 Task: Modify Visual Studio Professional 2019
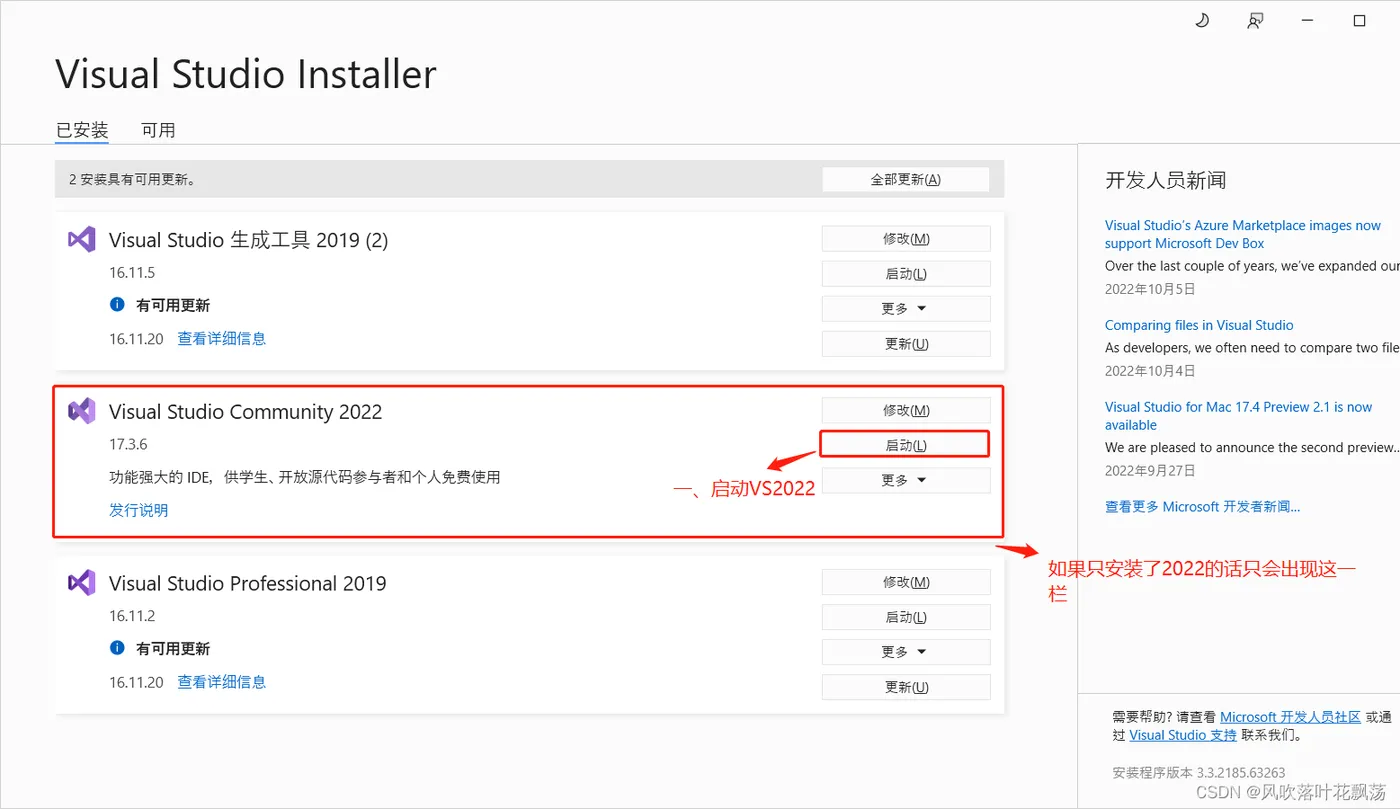click(x=906, y=582)
